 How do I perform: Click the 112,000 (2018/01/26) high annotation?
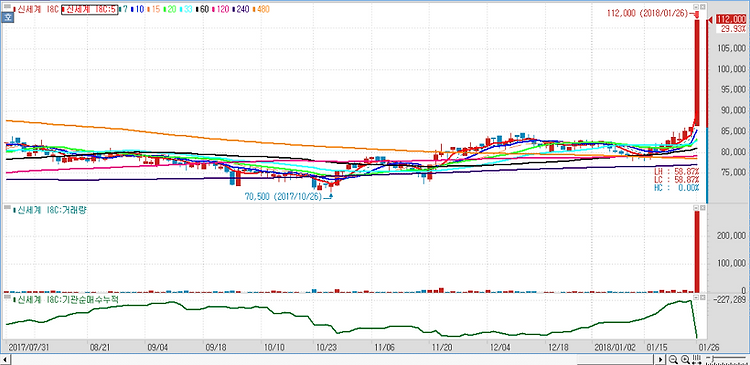coord(649,14)
